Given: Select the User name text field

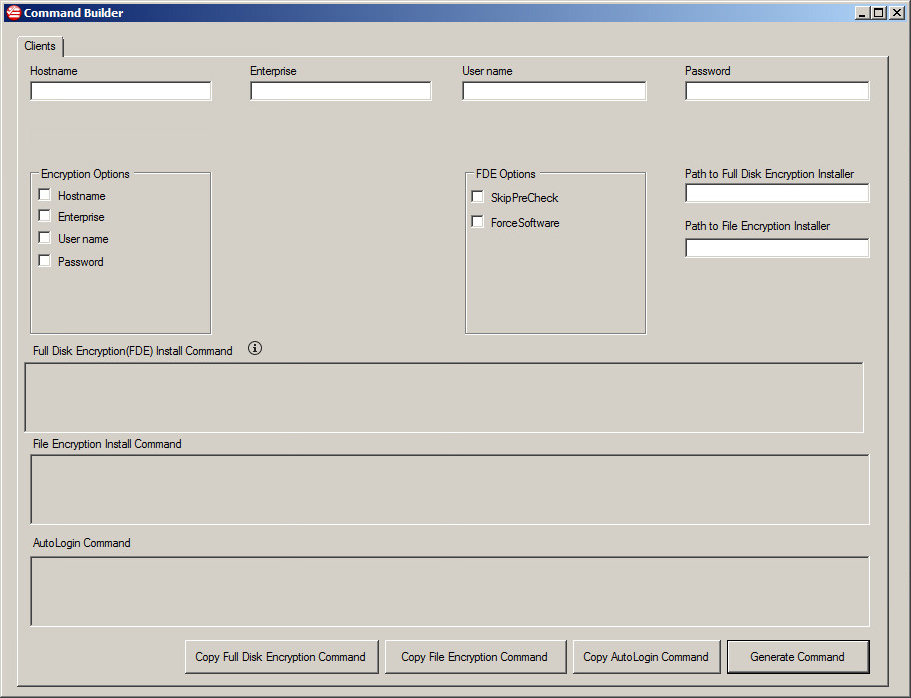Looking at the screenshot, I should click(554, 91).
